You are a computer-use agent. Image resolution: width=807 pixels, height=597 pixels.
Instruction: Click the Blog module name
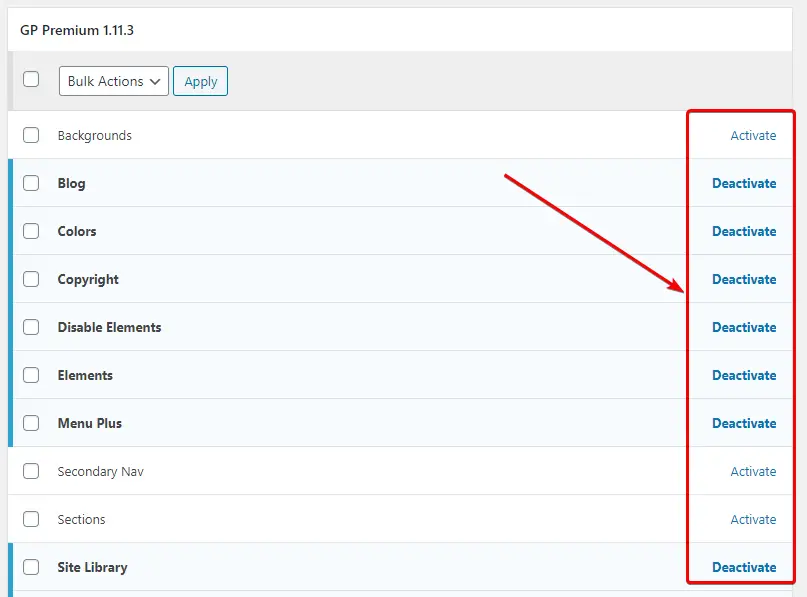tap(72, 184)
